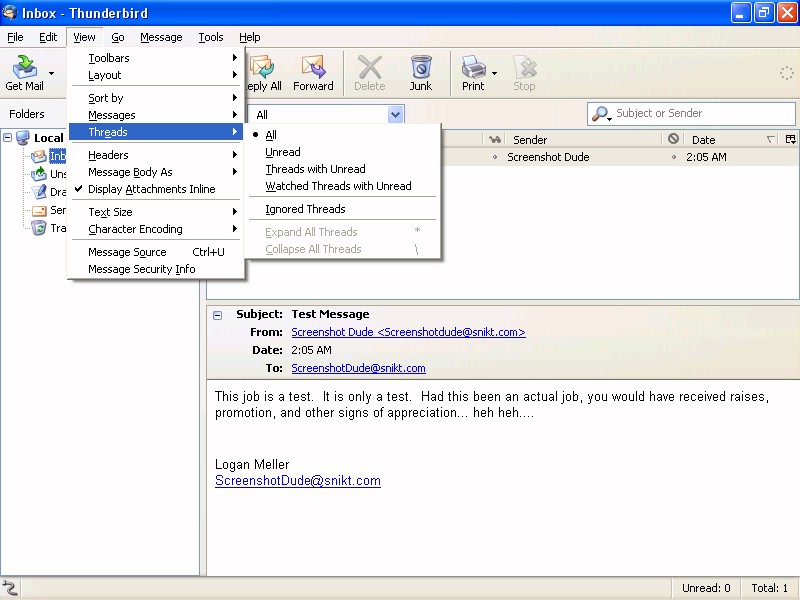
Task: Click the Local Folders computer icon
Action: [x=22, y=138]
